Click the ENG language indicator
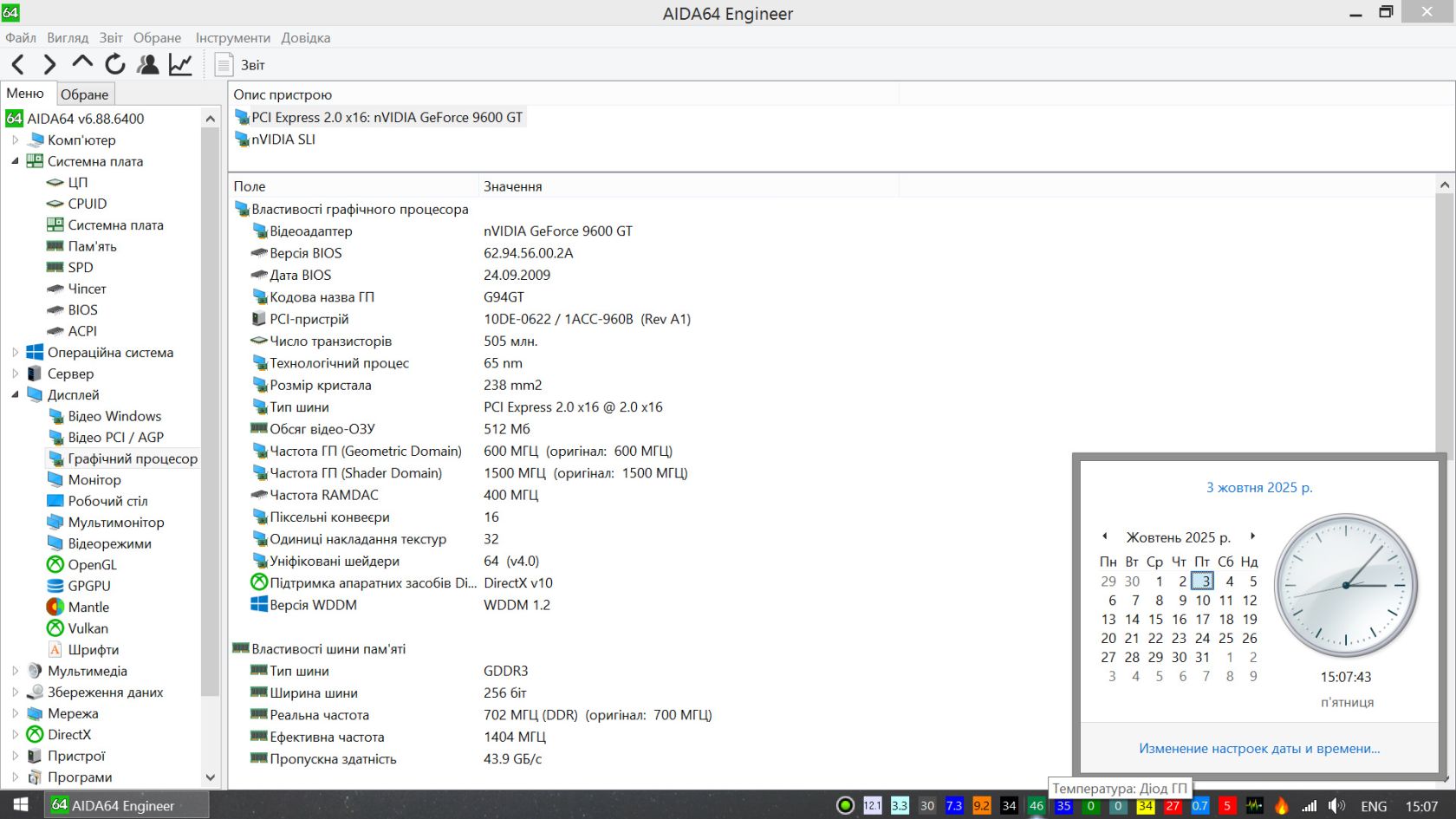The image size is (1456, 819). tap(1374, 806)
